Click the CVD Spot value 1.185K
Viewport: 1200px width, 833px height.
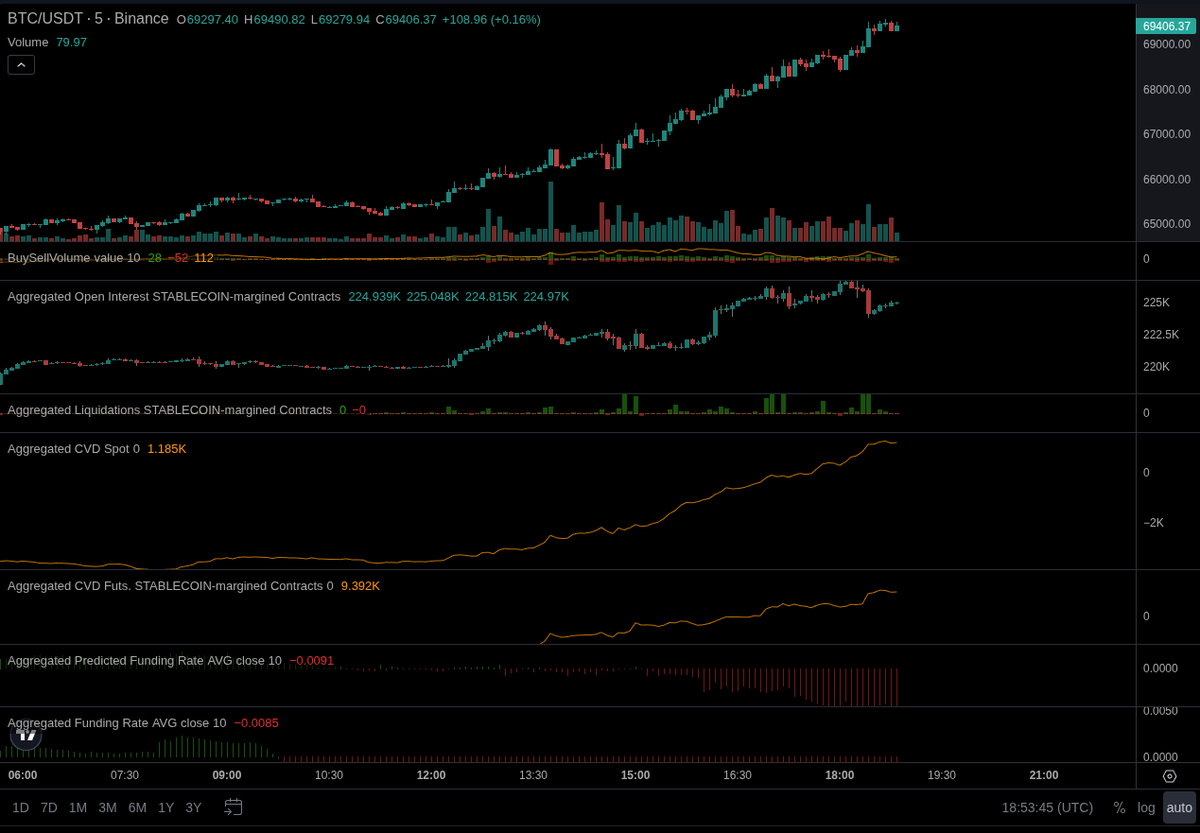[x=167, y=449]
